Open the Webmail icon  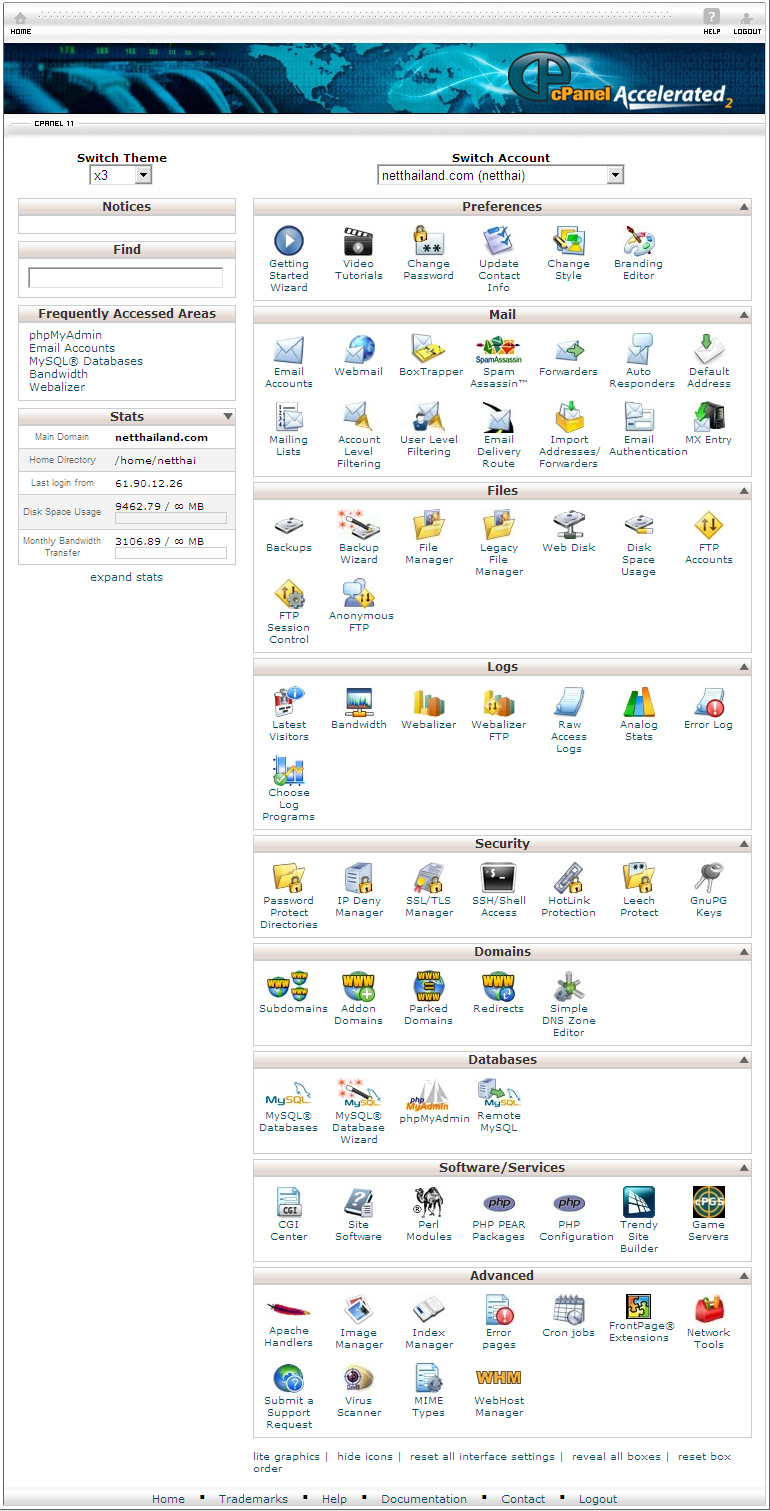tap(358, 350)
